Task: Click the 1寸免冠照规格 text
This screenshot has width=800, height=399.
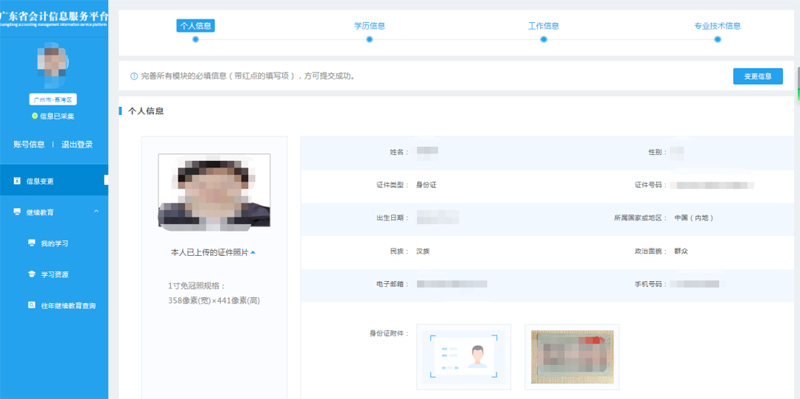Action: click(196, 286)
